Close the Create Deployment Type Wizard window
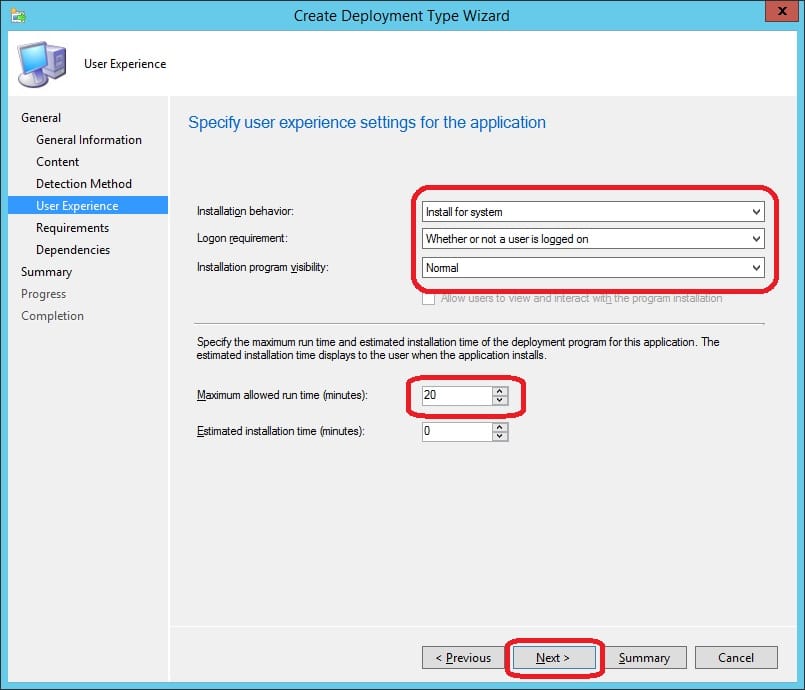Viewport: 805px width, 690px height. pyautogui.click(x=781, y=11)
